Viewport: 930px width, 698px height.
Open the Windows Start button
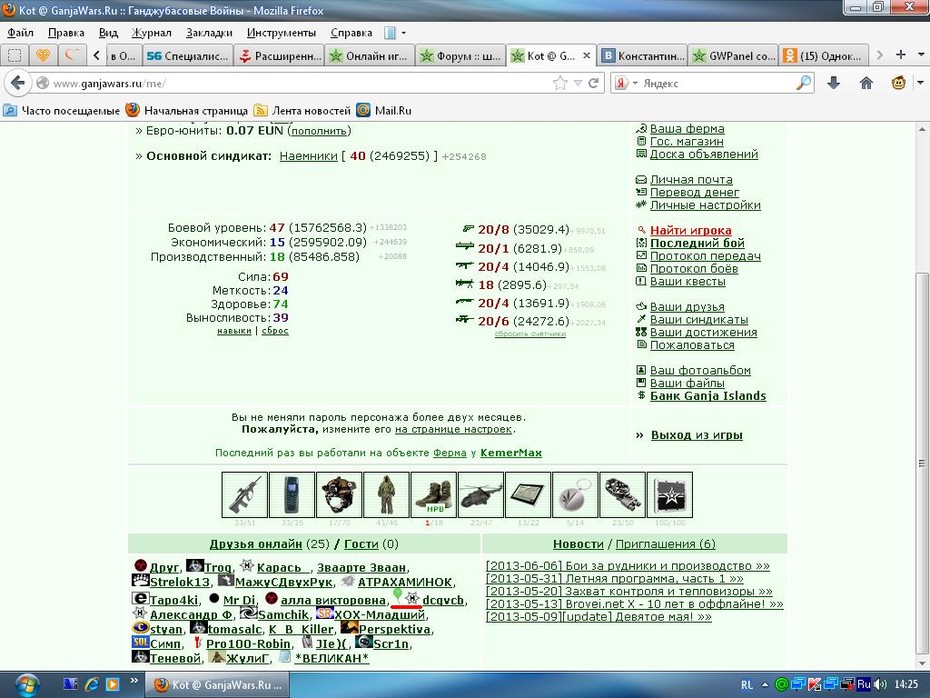[x=26, y=685]
